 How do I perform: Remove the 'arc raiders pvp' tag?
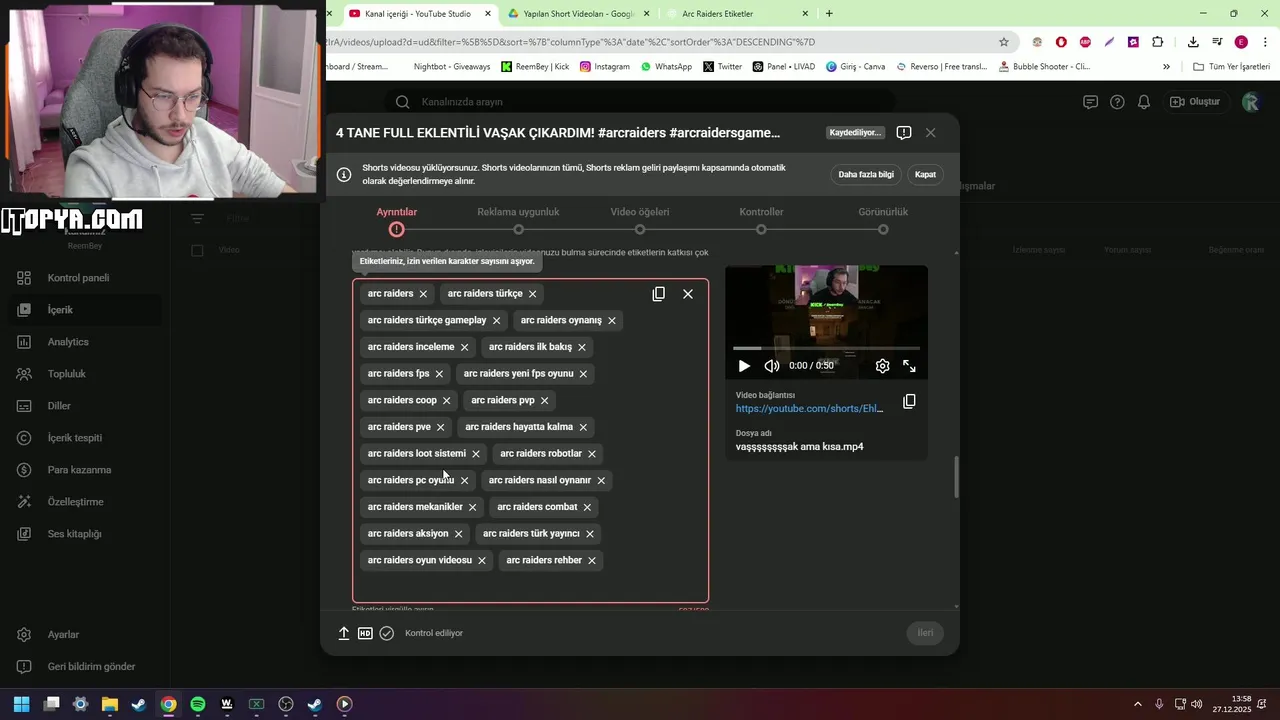544,401
